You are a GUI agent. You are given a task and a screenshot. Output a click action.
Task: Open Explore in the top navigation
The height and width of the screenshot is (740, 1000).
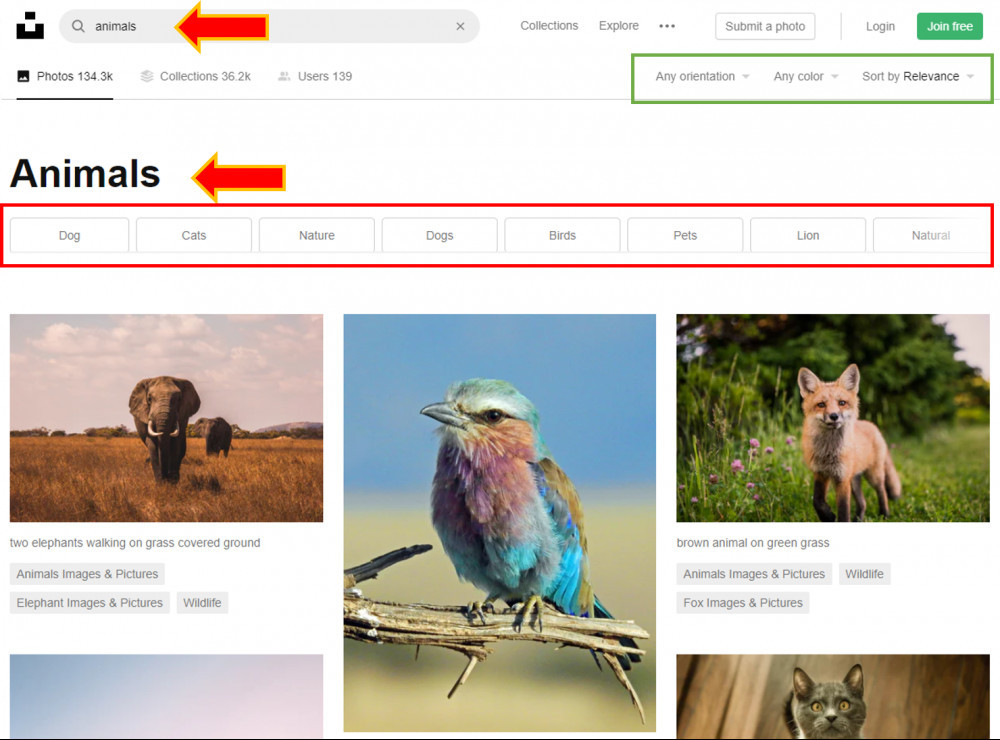click(x=619, y=26)
